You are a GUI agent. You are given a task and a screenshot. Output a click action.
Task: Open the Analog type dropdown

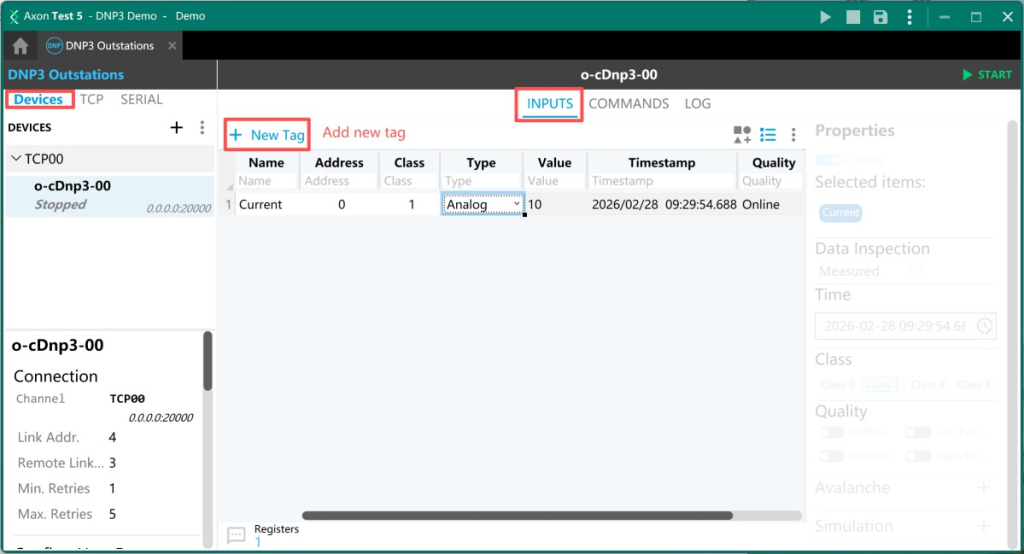[x=483, y=204]
